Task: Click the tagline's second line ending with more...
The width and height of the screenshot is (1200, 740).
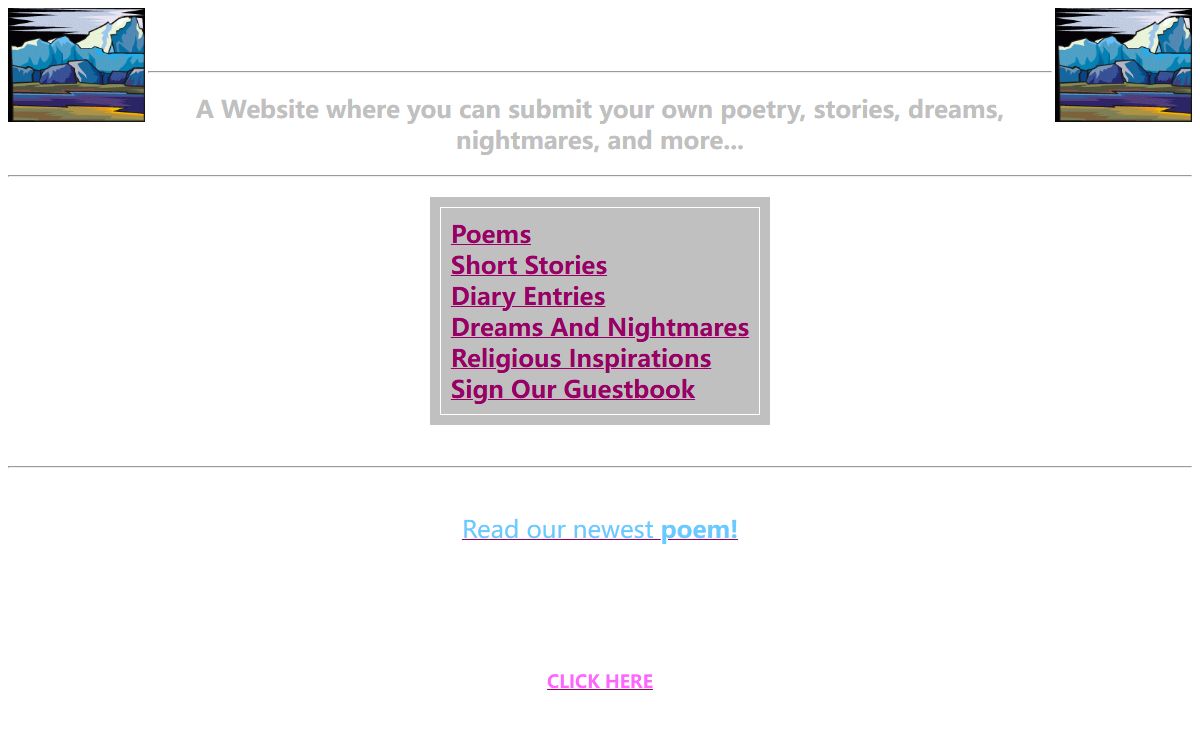Action: (x=600, y=141)
